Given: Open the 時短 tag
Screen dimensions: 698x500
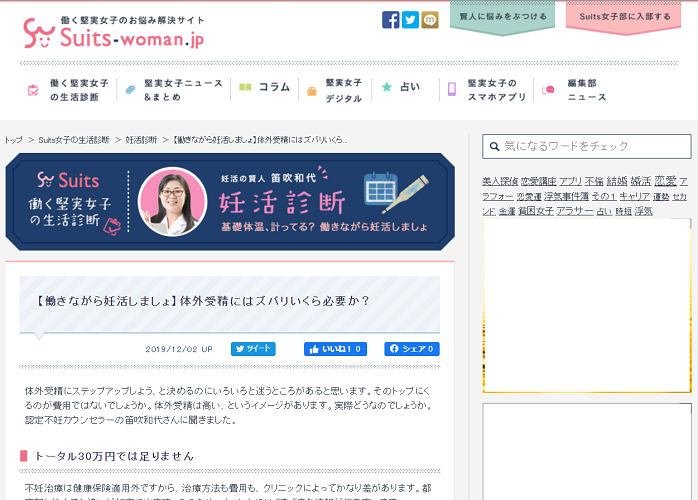Looking at the screenshot, I should coord(624,211).
